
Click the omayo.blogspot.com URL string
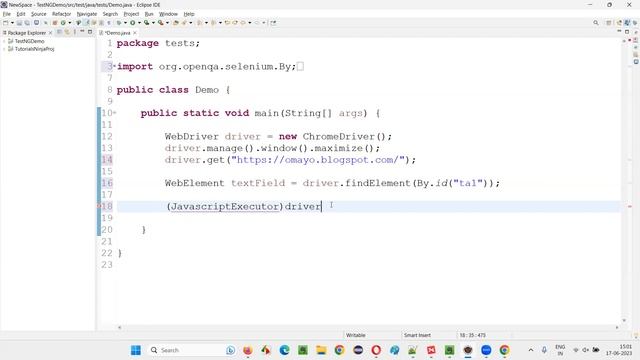point(318,160)
